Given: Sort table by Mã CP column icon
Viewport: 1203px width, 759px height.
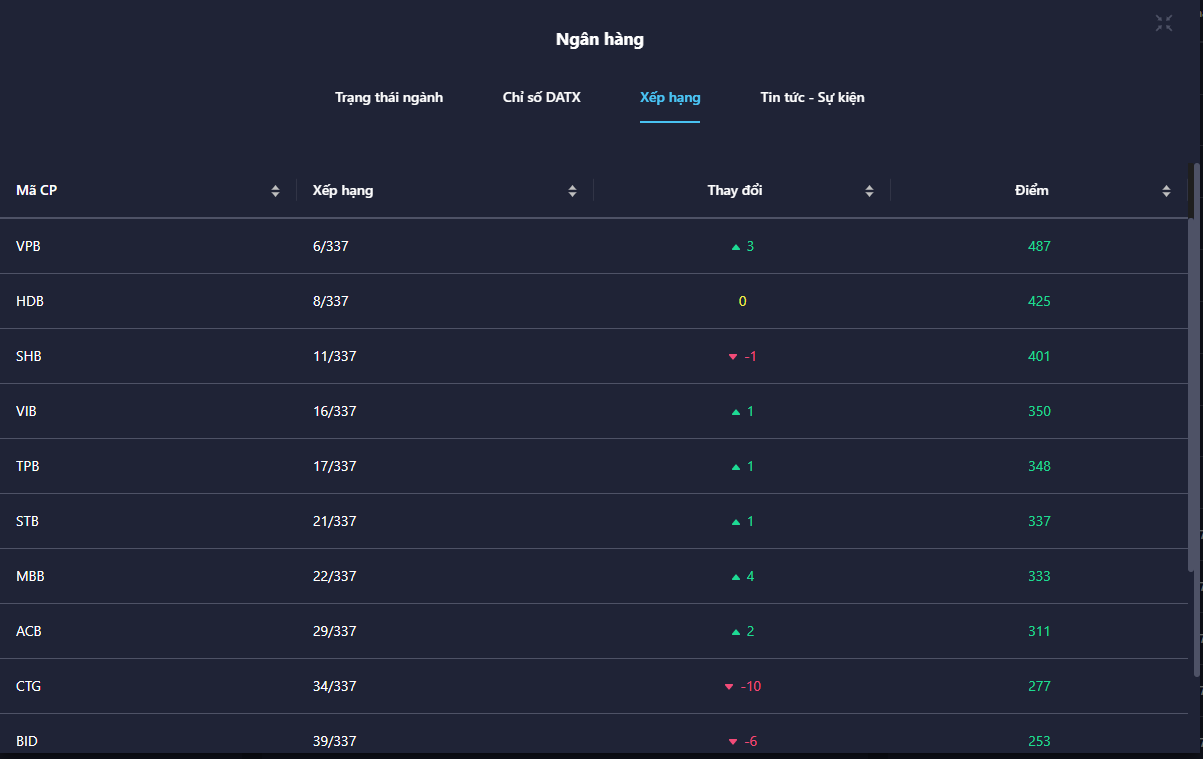Looking at the screenshot, I should [x=275, y=191].
